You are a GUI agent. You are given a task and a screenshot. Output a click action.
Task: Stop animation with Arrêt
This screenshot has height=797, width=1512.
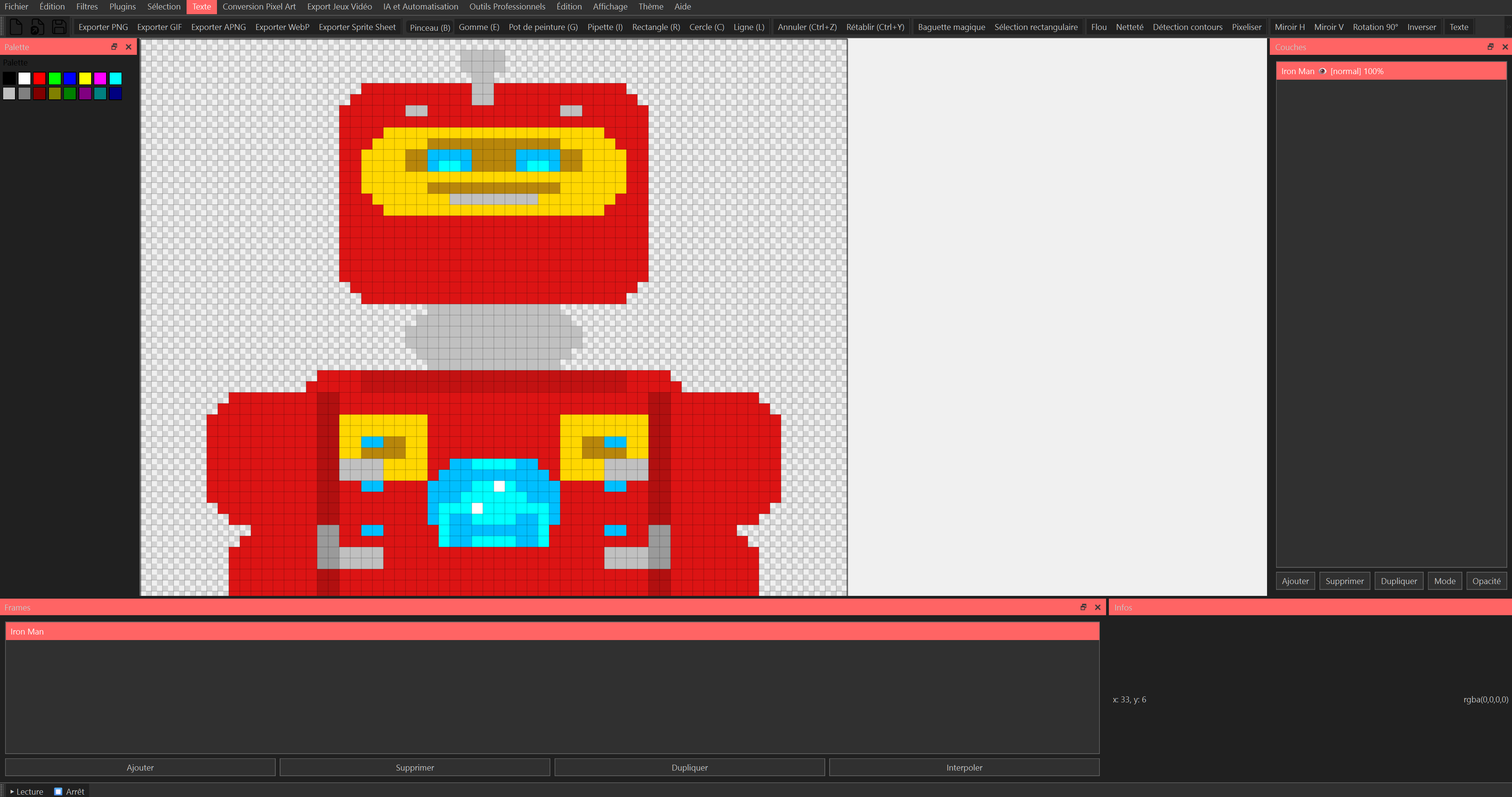tap(69, 791)
